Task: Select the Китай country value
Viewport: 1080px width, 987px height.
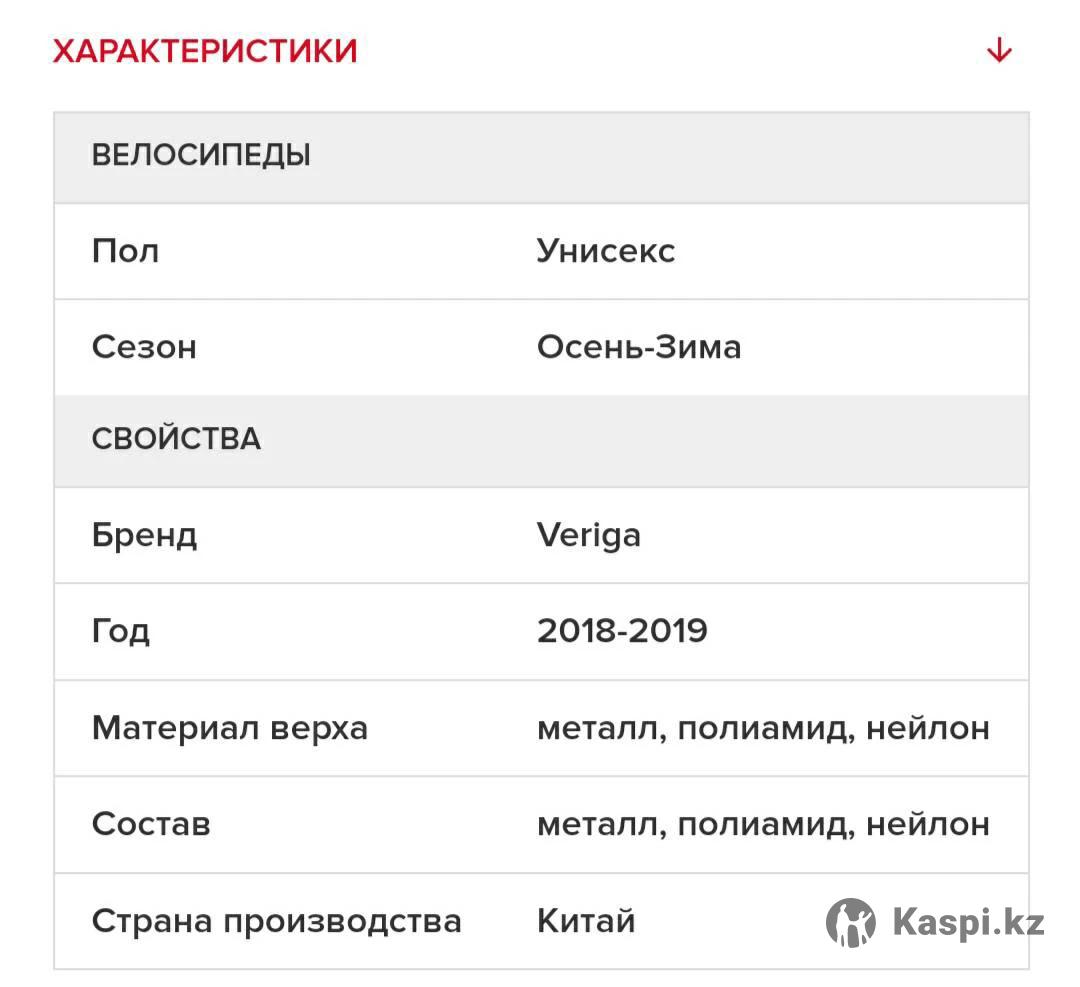Action: point(585,921)
